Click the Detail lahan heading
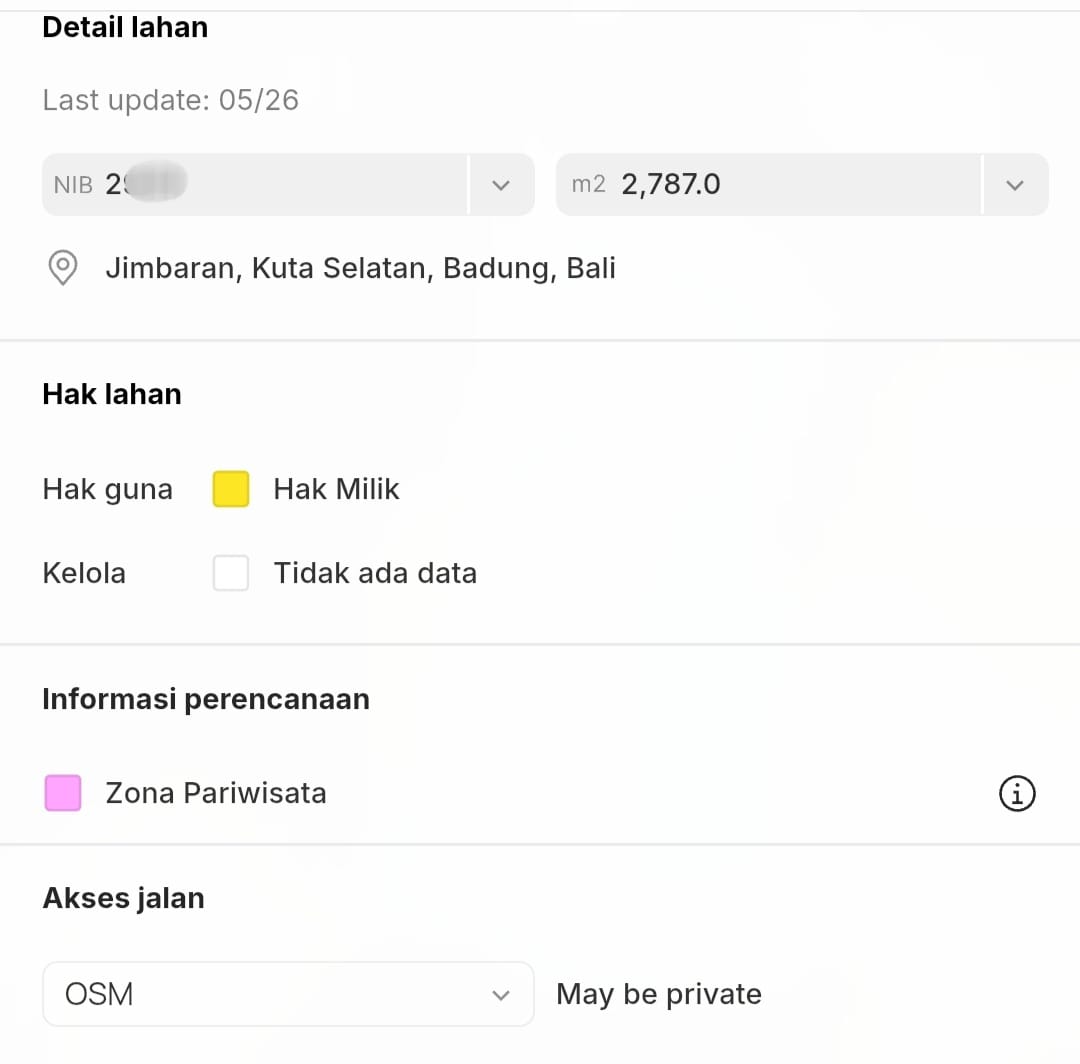The height and width of the screenshot is (1064, 1080). pyautogui.click(x=125, y=28)
